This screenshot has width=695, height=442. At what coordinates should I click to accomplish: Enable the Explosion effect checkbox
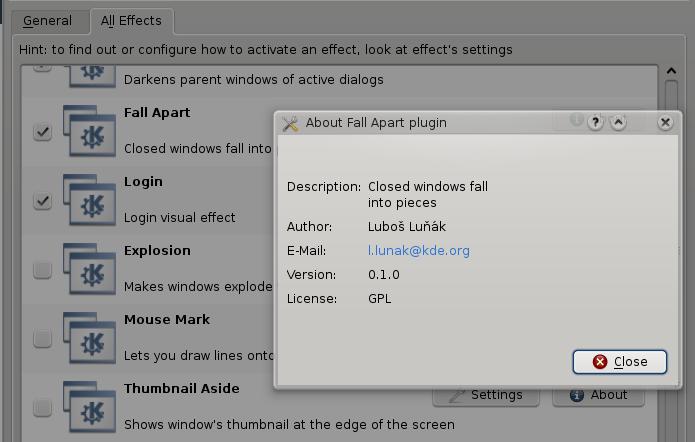[42, 270]
